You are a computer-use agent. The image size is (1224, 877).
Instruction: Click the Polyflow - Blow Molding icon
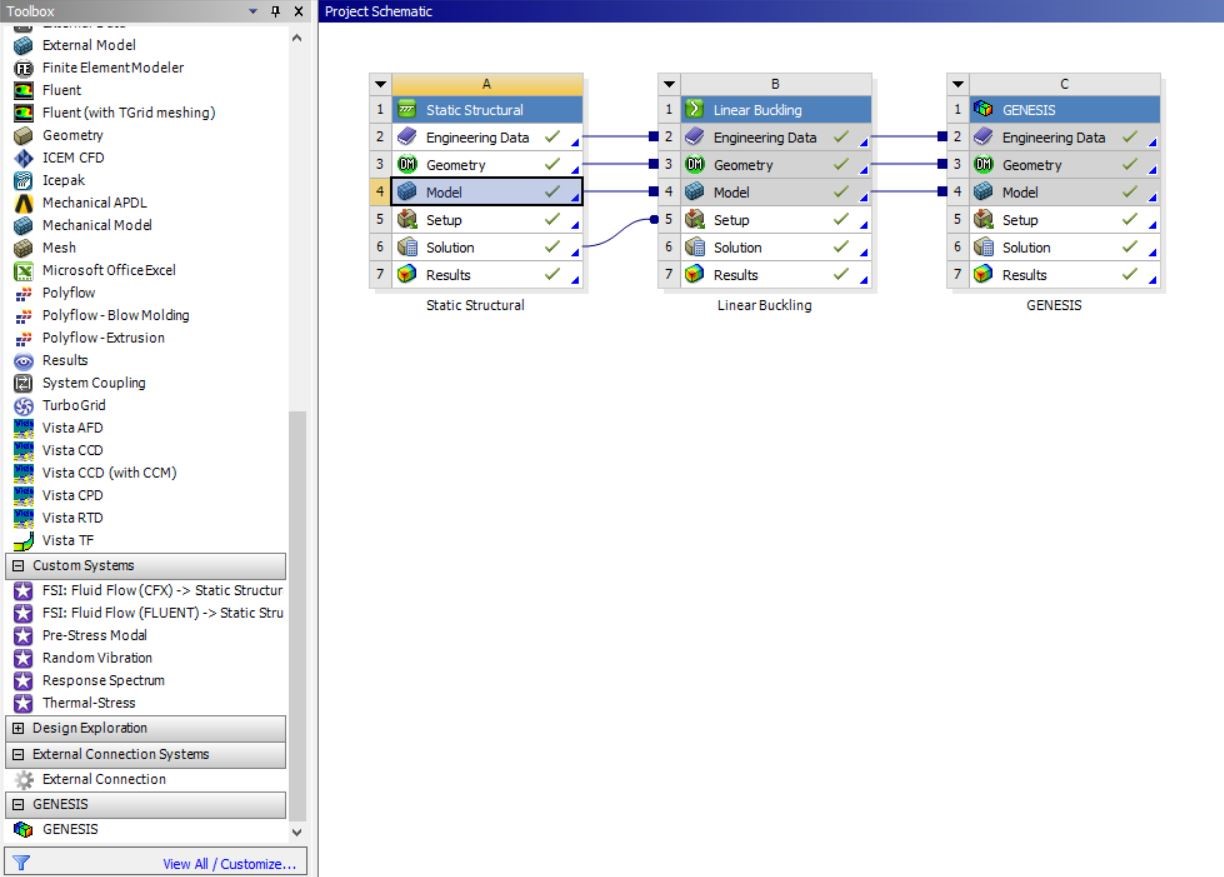coord(22,315)
